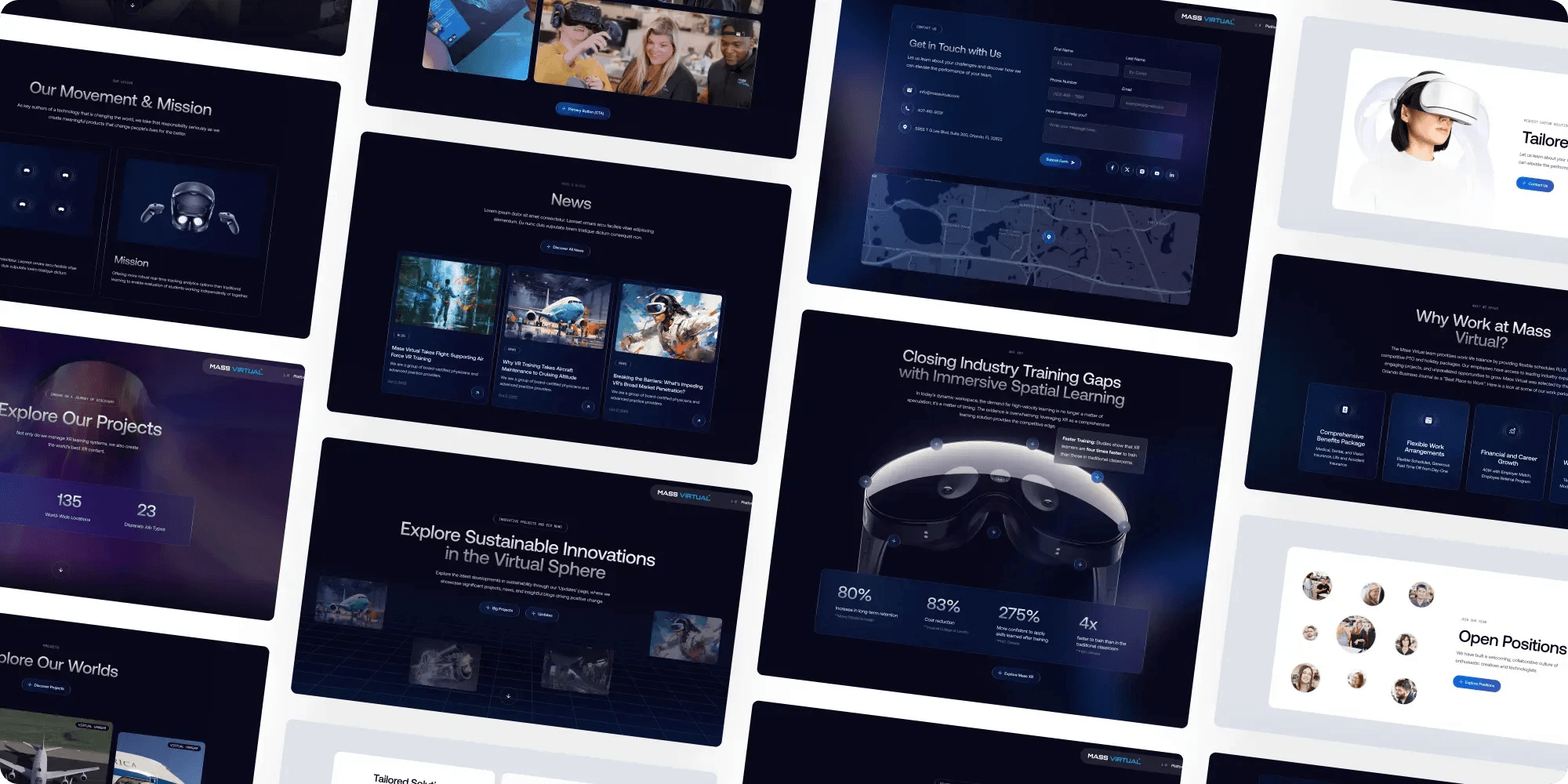The width and height of the screenshot is (1568, 784).
Task: Click the Aircraft Maintenance article arrow icon
Action: (x=587, y=406)
